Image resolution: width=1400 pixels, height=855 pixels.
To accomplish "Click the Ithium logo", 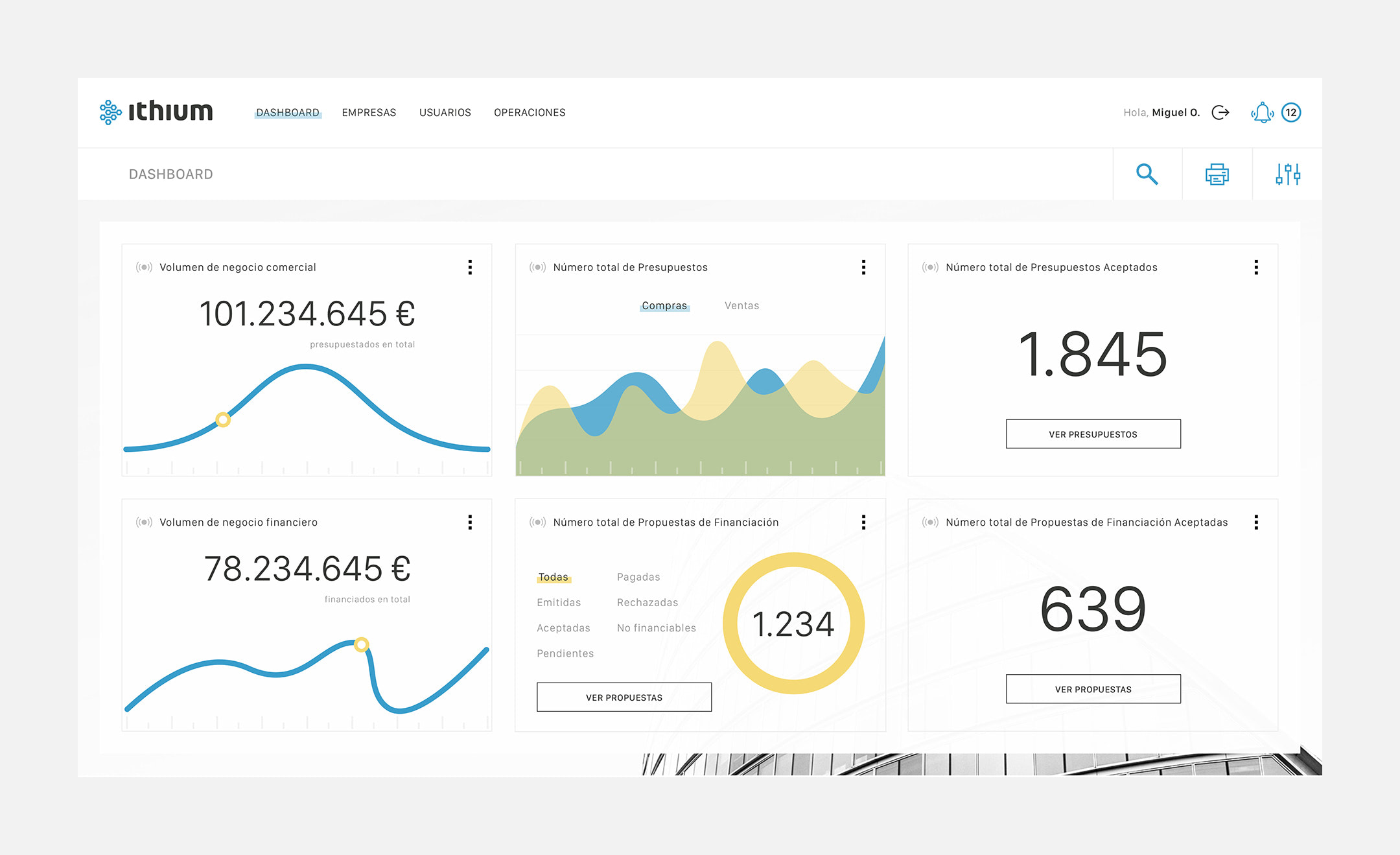I will pos(156,111).
